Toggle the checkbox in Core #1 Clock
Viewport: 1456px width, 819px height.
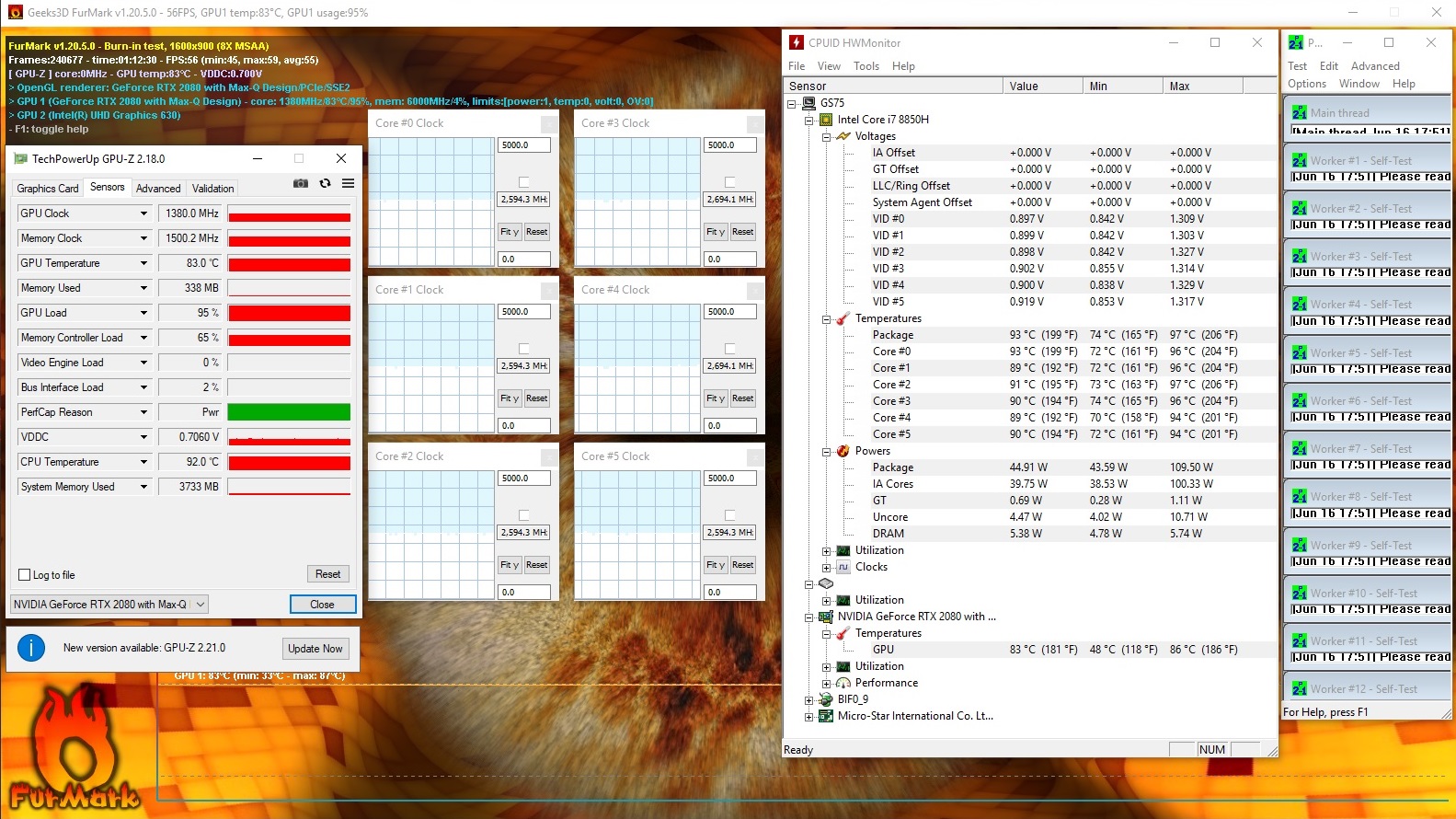(523, 349)
